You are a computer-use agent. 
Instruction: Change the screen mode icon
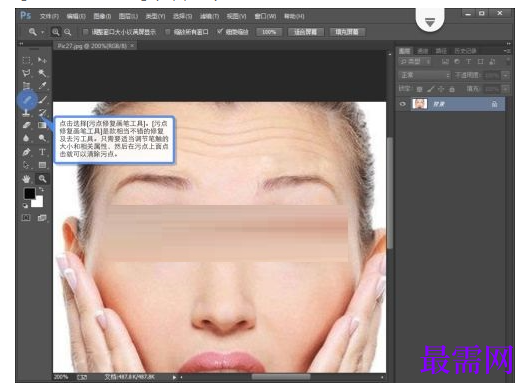[x=42, y=218]
